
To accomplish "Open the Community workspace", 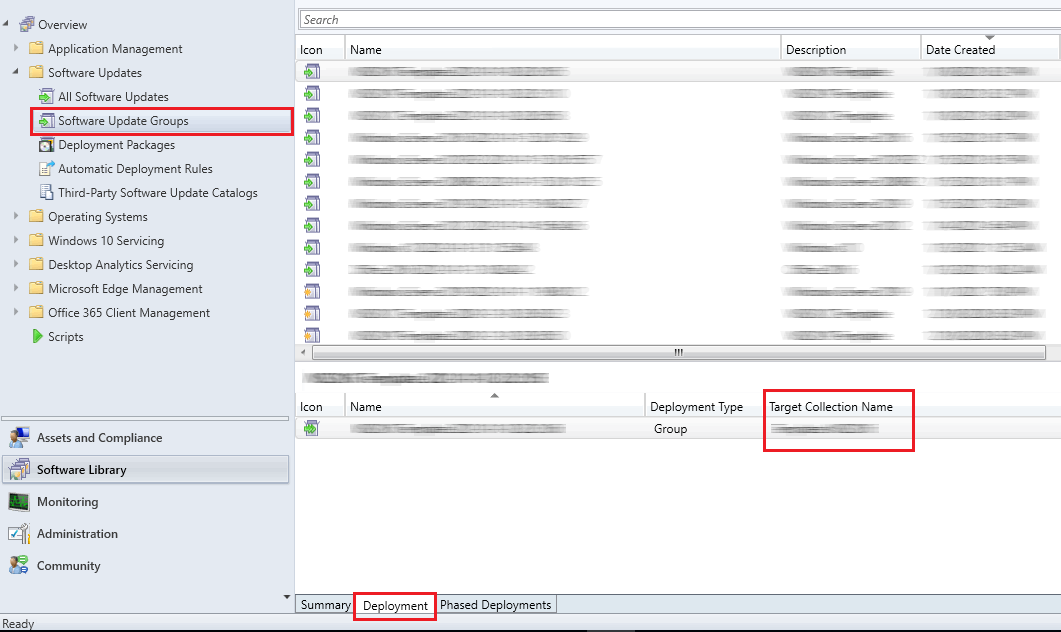I will pos(67,565).
